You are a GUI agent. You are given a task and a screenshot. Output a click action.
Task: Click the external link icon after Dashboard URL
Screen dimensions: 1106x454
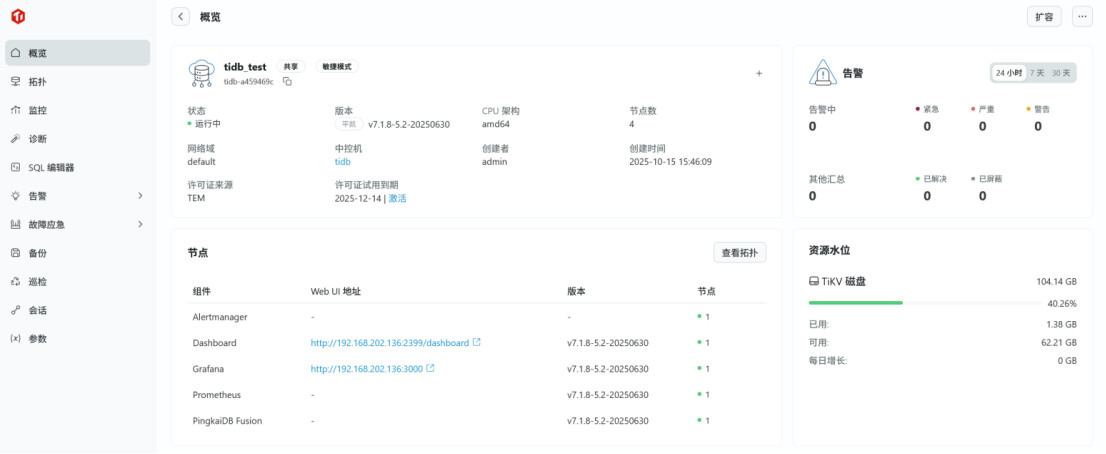[x=477, y=343]
